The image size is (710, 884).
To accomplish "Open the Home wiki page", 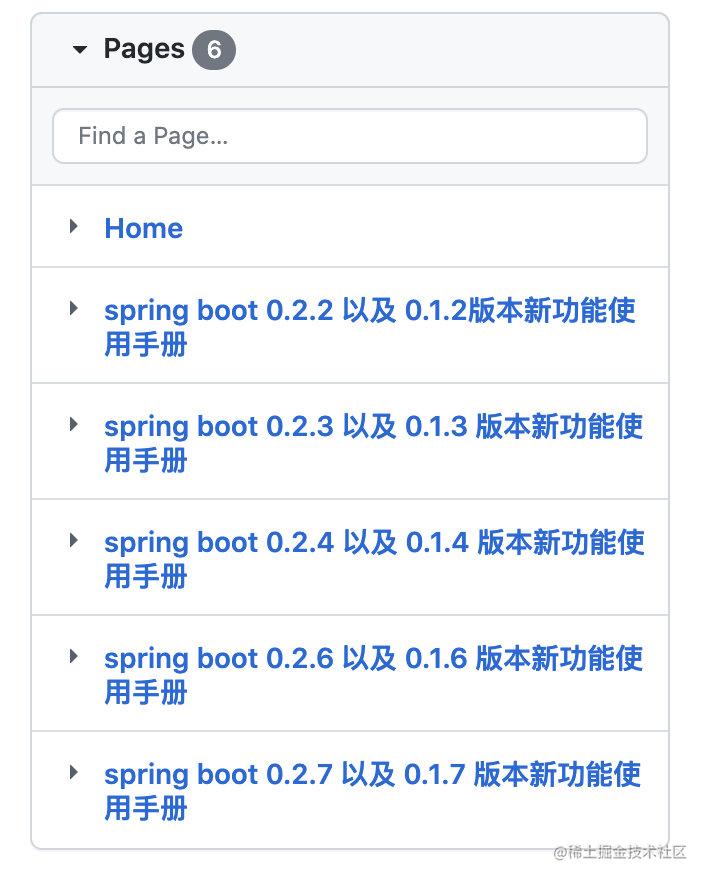I will click(x=143, y=228).
